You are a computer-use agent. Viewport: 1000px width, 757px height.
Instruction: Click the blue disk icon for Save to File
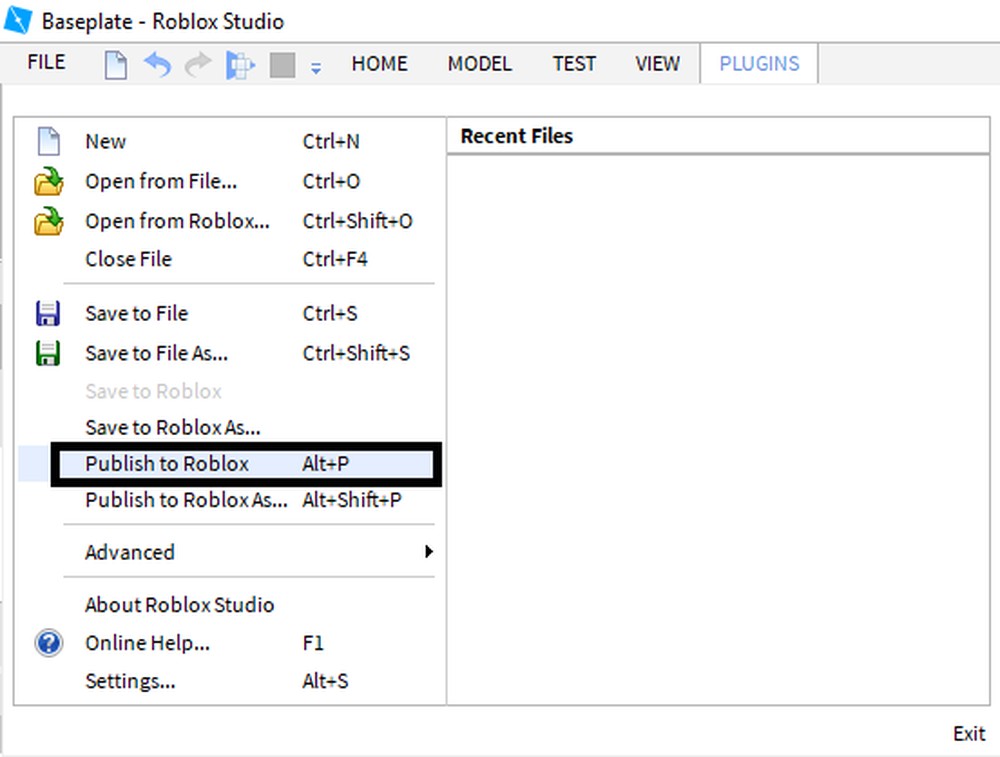pos(47,313)
